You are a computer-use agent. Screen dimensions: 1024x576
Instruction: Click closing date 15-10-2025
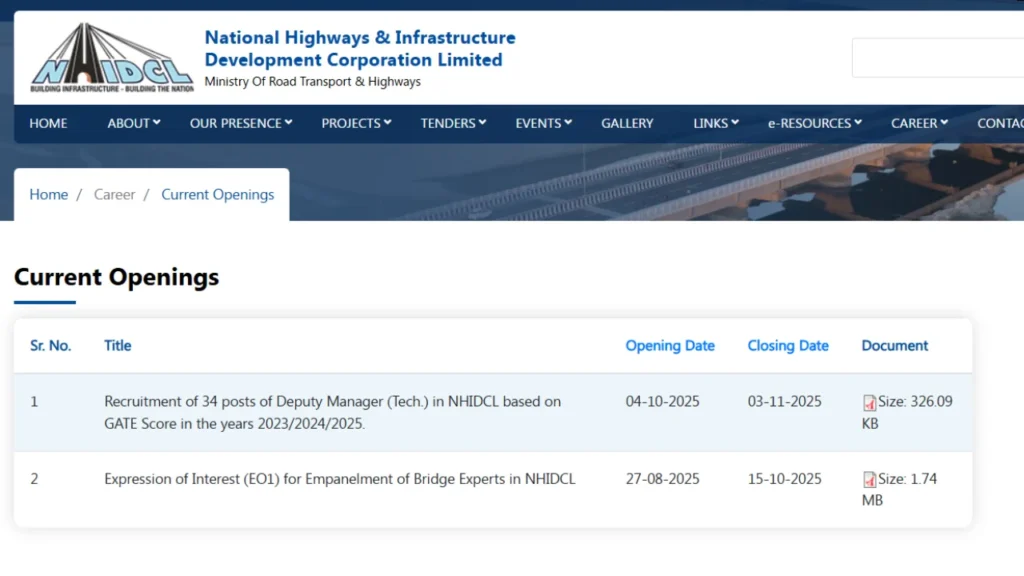point(784,479)
